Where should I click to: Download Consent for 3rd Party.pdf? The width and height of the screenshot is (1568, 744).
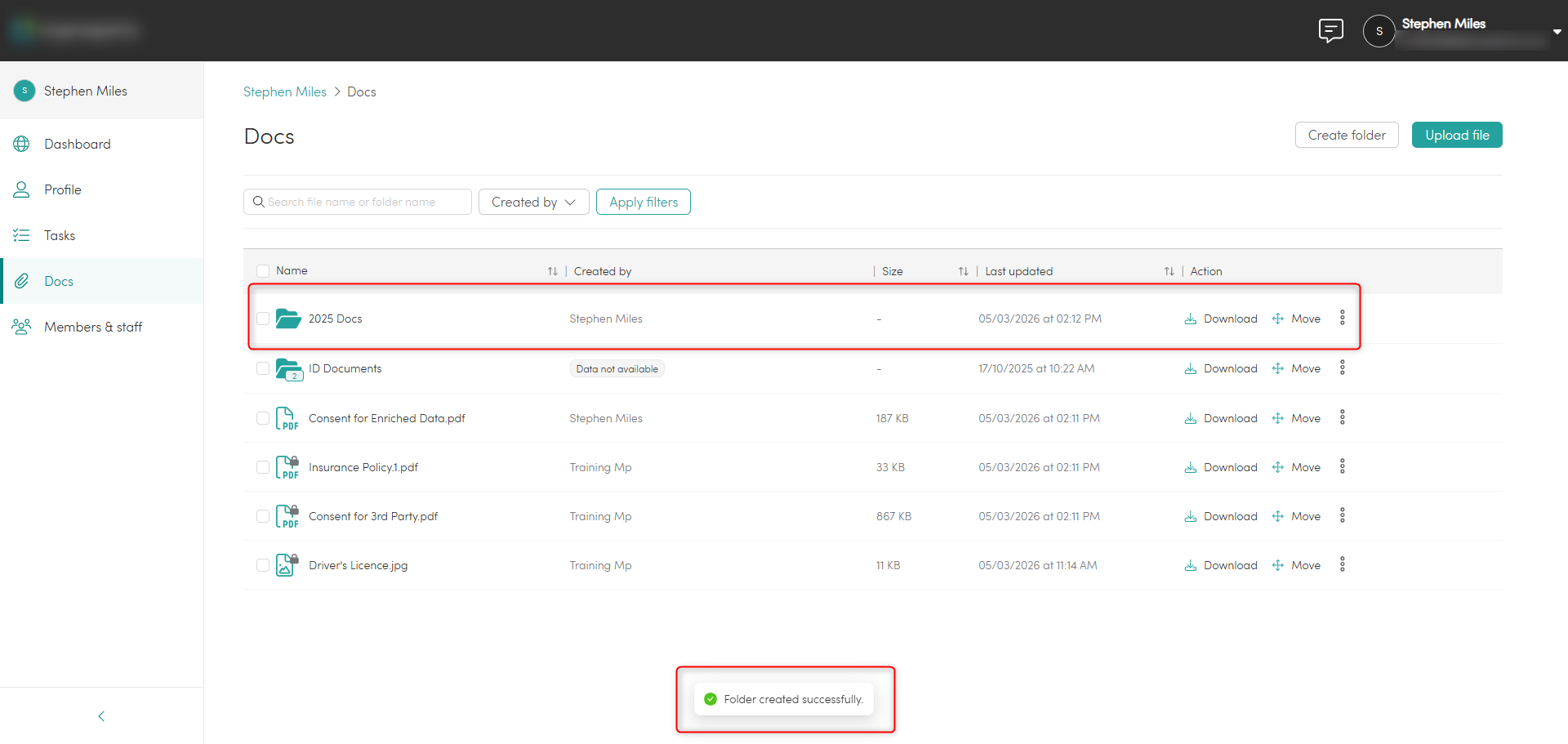(1221, 516)
